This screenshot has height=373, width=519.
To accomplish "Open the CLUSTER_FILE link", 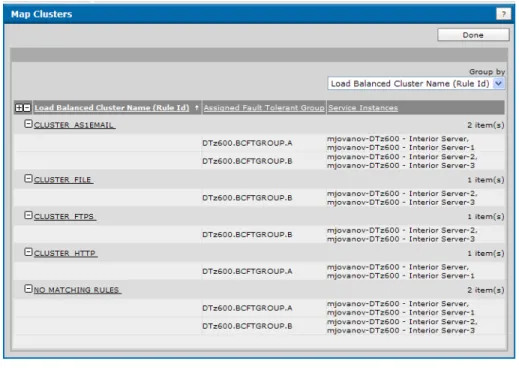I will (x=63, y=180).
